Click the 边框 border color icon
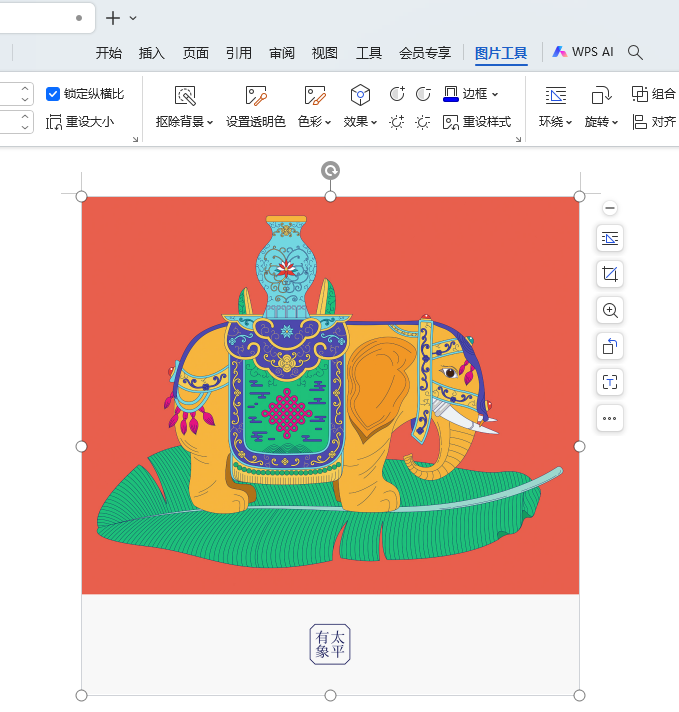Screen dimensions: 679x712 click(451, 94)
